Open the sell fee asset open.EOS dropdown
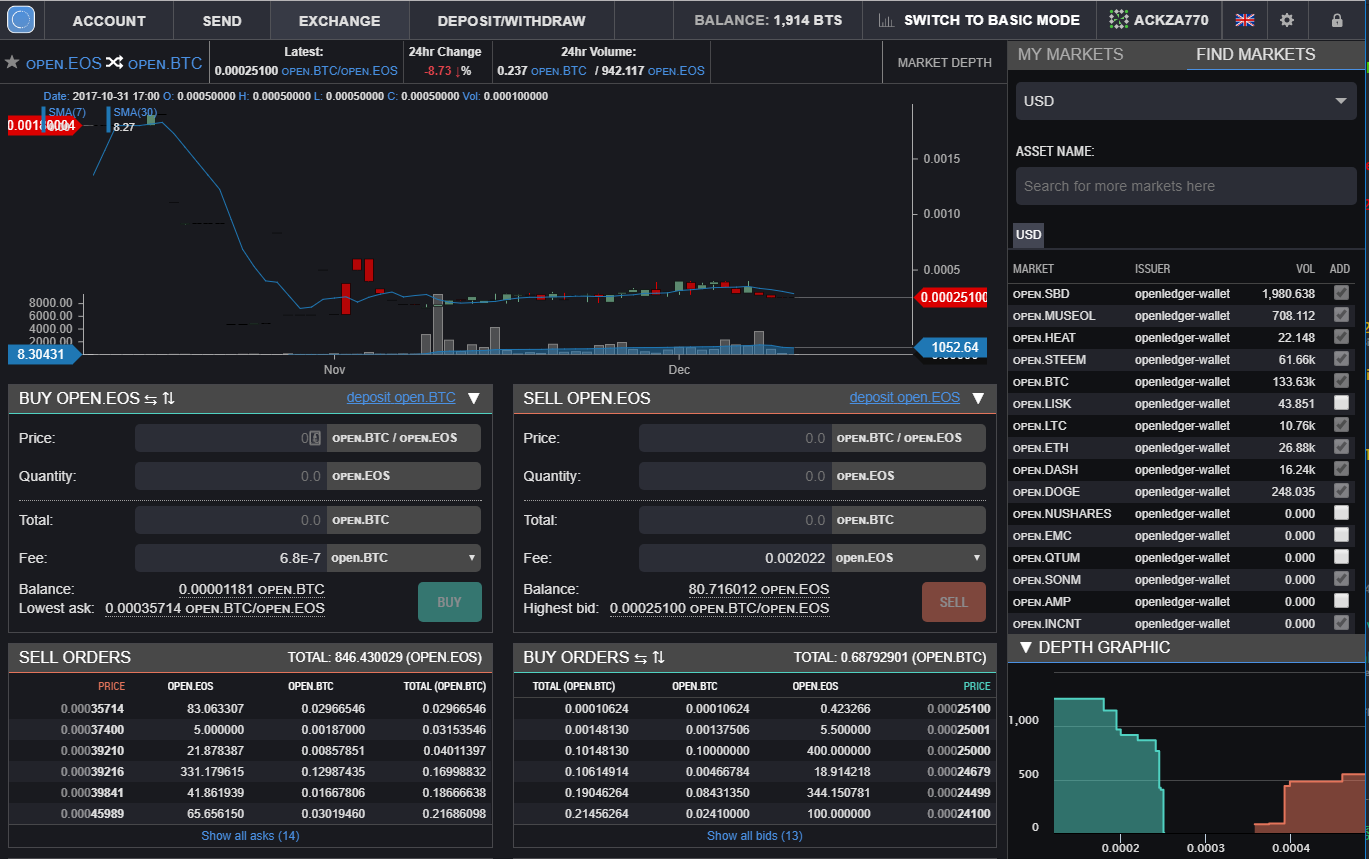Screen dimensions: 1369x859 [908, 558]
